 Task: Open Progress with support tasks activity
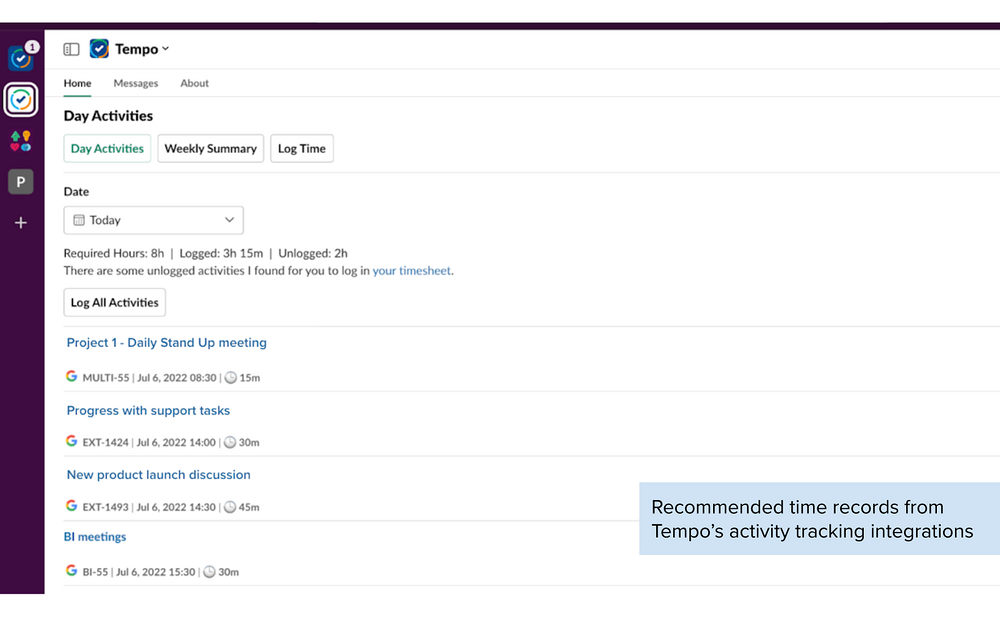[x=148, y=411]
